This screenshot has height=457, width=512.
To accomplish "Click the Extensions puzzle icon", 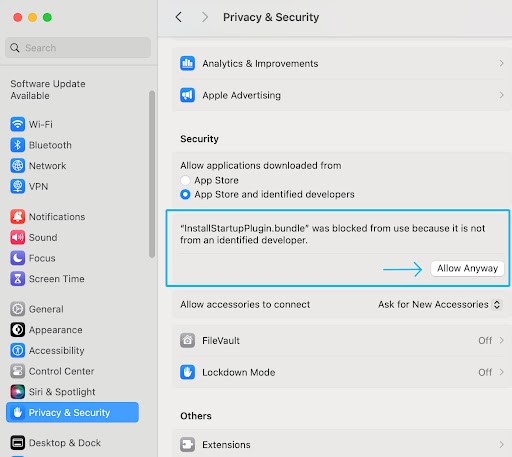I will point(187,444).
